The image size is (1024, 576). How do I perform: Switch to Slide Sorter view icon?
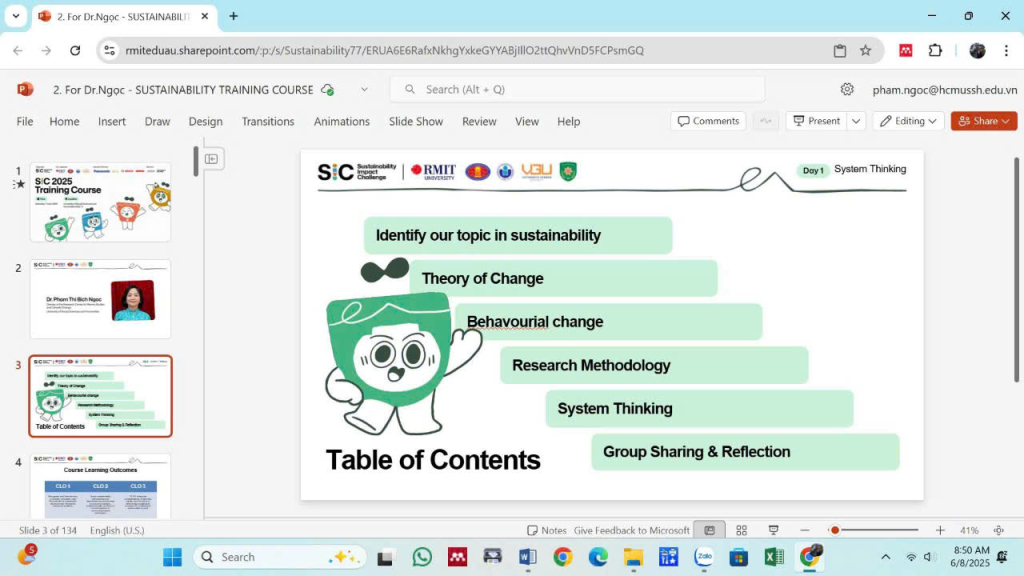click(x=741, y=530)
